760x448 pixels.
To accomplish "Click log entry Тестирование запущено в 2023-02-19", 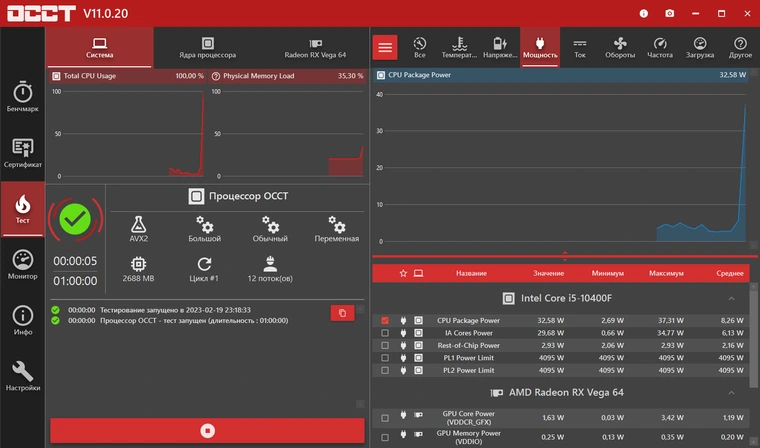I will [x=175, y=310].
